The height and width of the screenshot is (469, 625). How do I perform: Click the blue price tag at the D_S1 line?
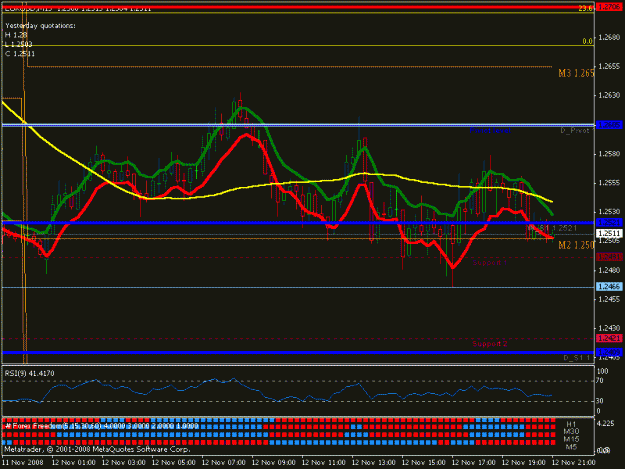(x=609, y=352)
